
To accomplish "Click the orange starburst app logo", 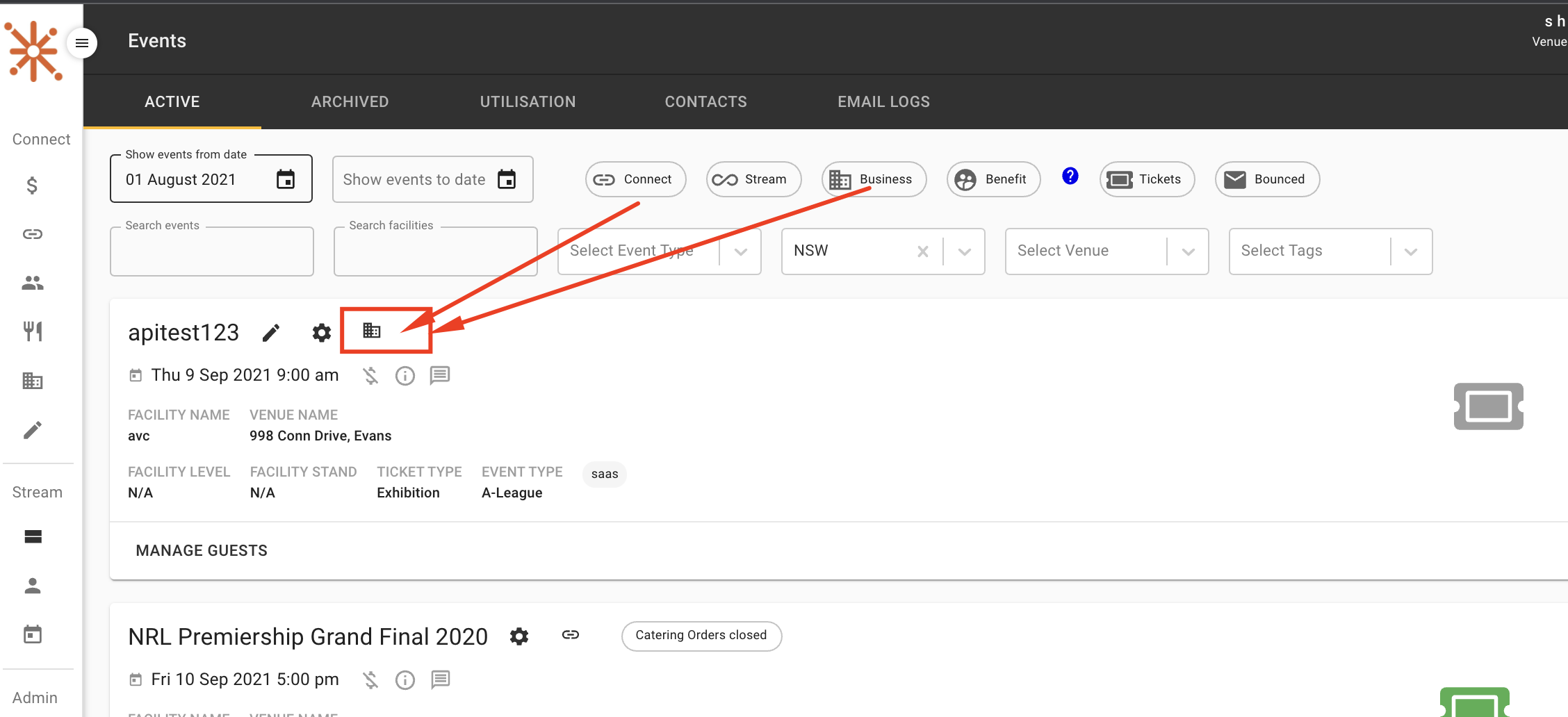I will [33, 51].
